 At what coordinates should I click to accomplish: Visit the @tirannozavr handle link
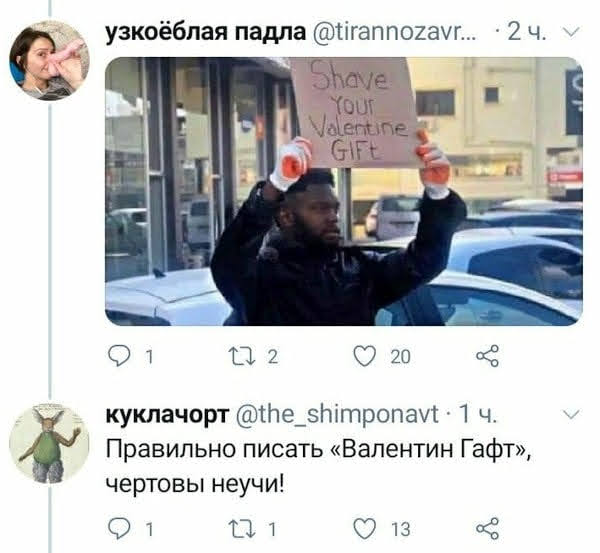395,33
